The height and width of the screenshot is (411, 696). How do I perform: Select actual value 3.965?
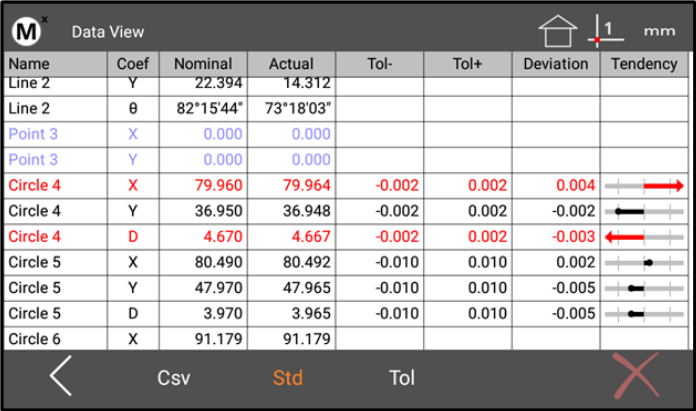(311, 314)
